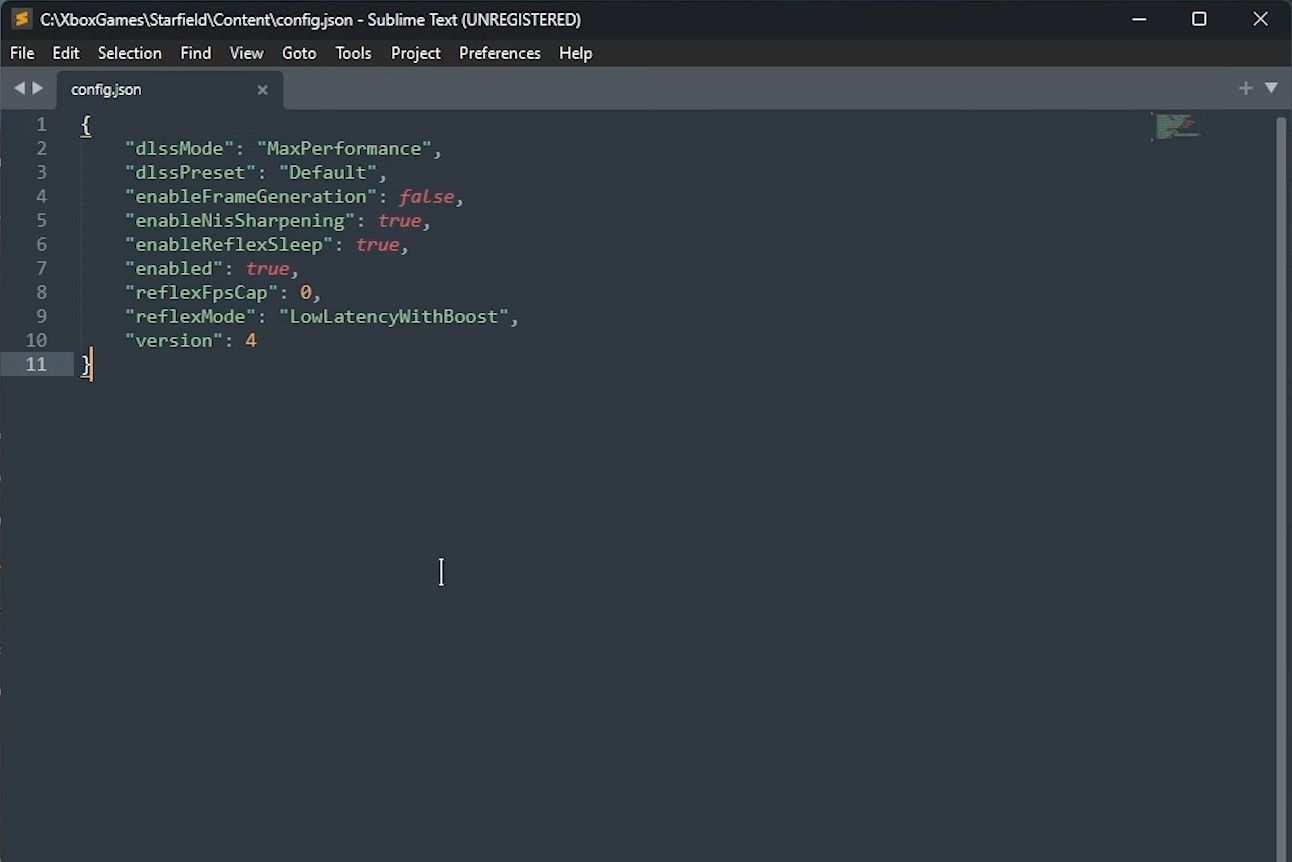Open the Selection menu
Viewport: 1292px width, 862px height.
pyautogui.click(x=129, y=53)
